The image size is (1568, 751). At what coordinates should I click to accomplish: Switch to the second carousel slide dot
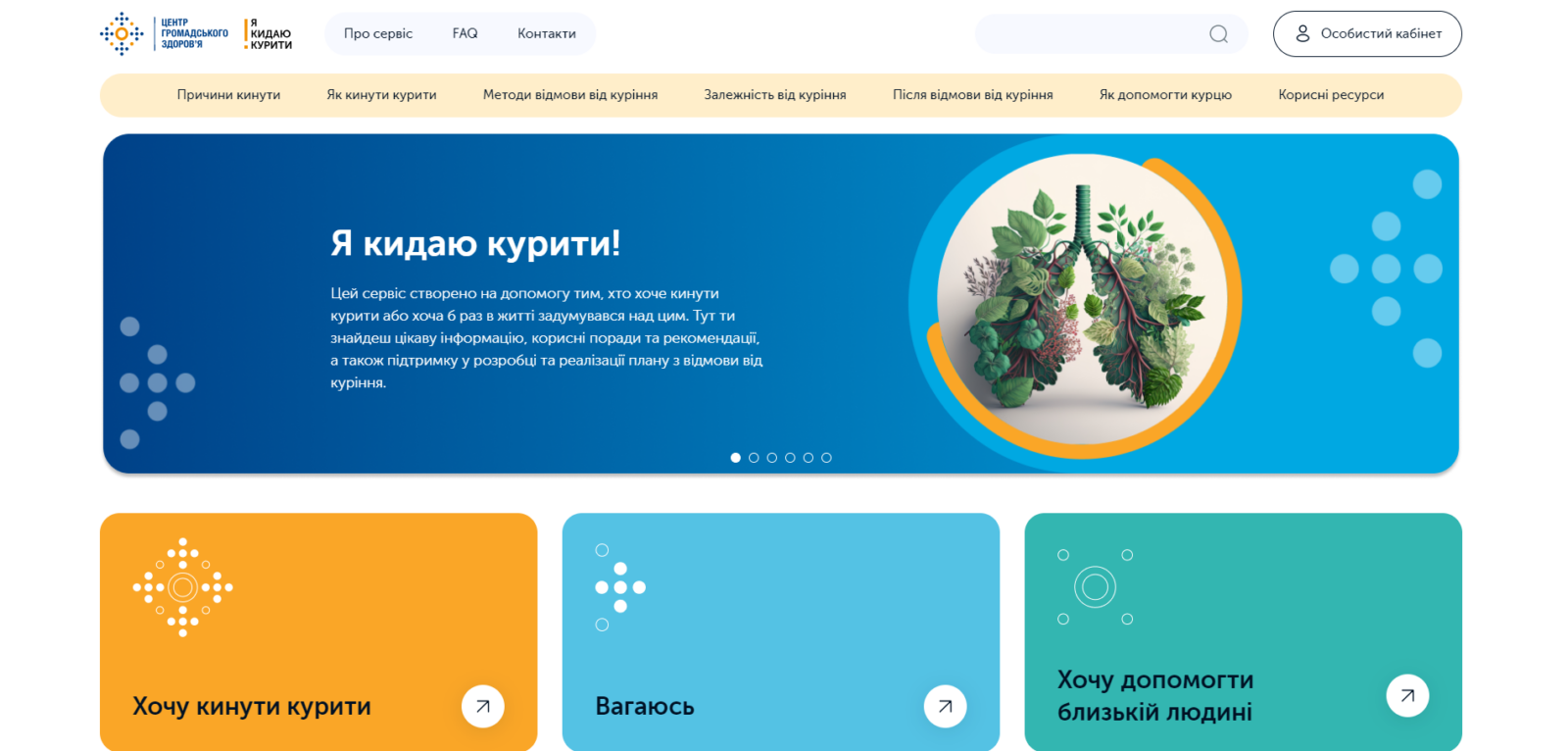[754, 458]
